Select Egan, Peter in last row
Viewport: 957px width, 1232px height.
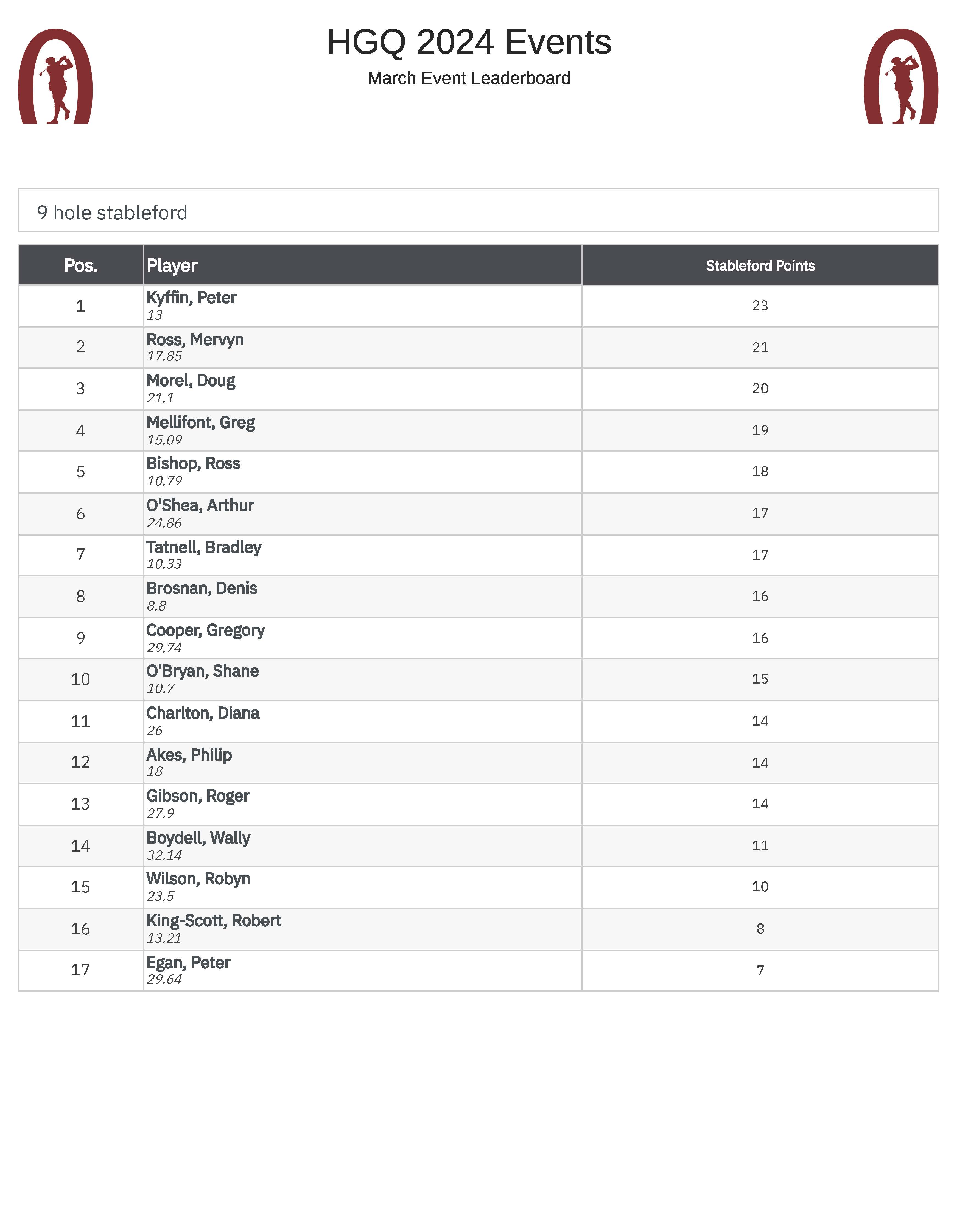coord(188,962)
